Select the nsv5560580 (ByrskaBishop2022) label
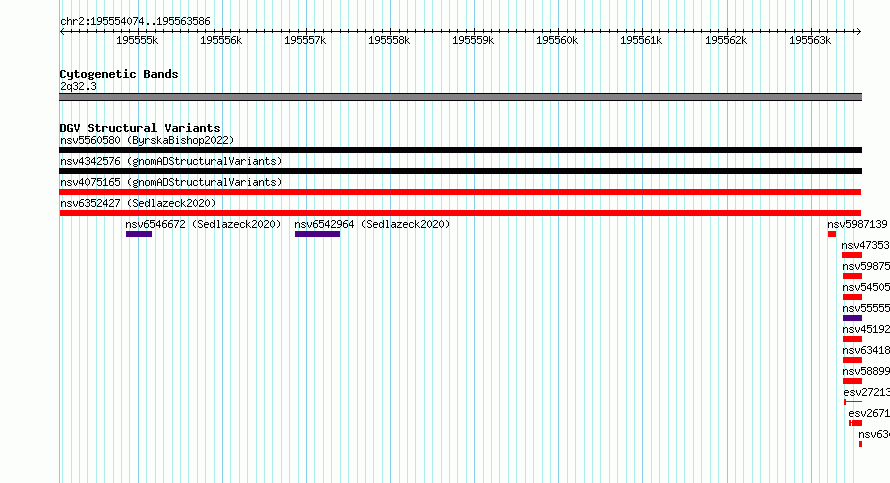890x483 pixels. 147,140
